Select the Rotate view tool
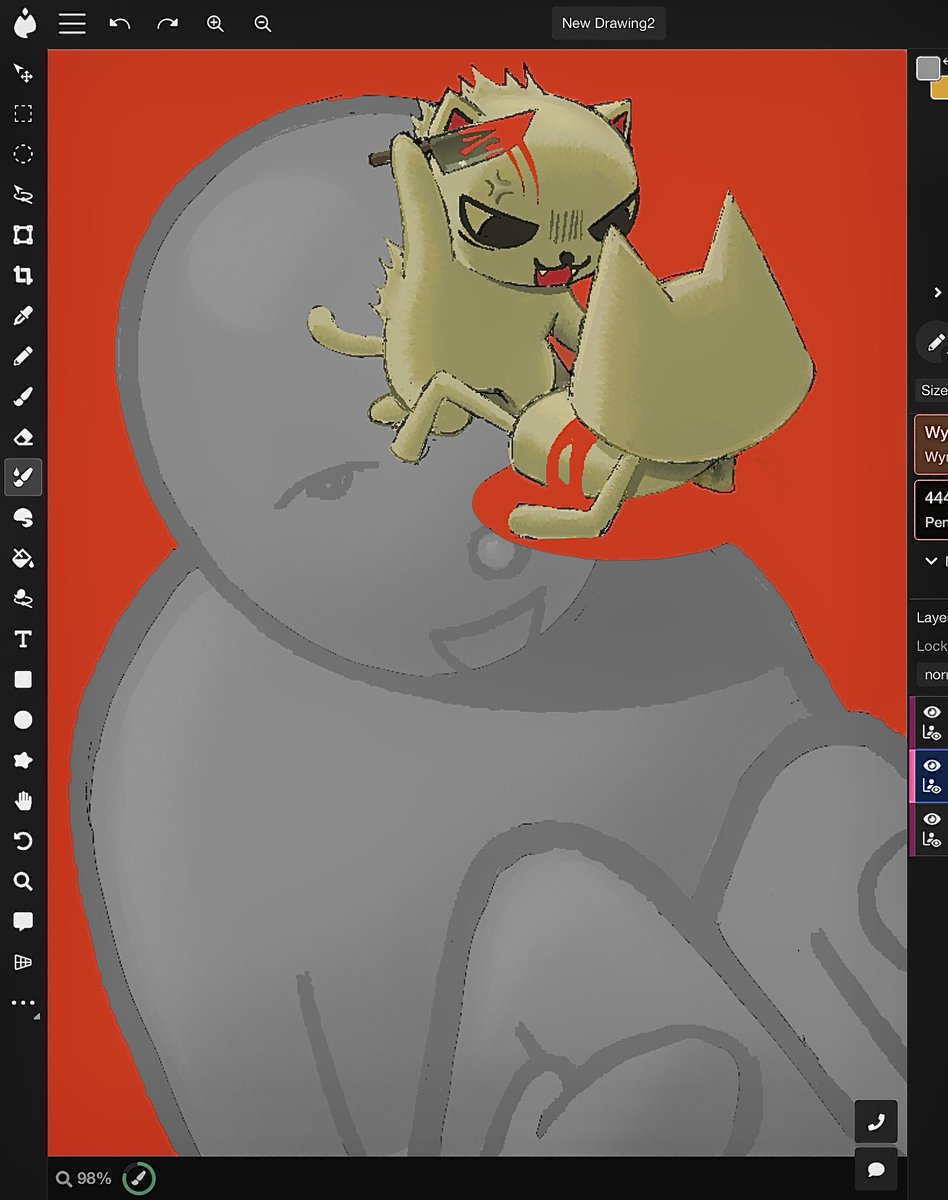 tap(23, 841)
